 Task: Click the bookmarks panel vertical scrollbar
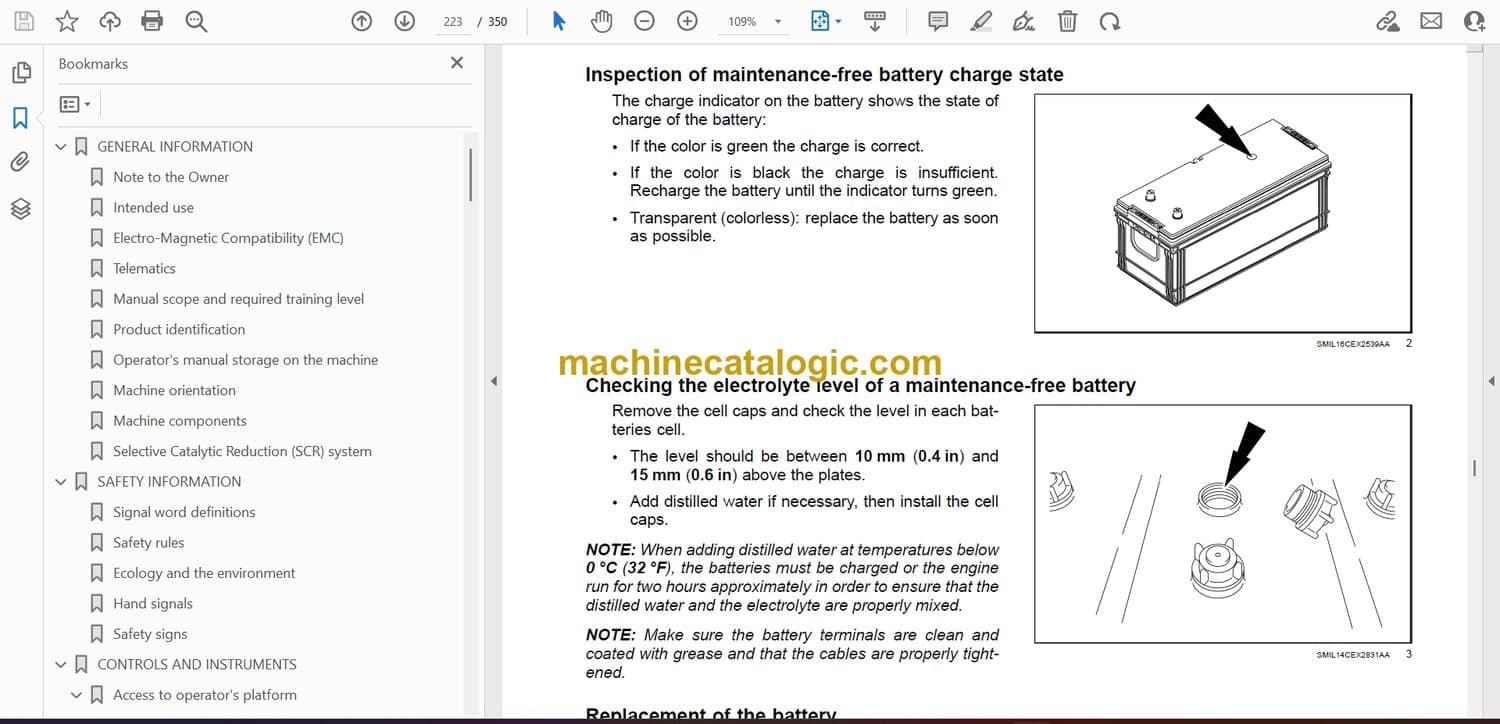click(x=470, y=176)
